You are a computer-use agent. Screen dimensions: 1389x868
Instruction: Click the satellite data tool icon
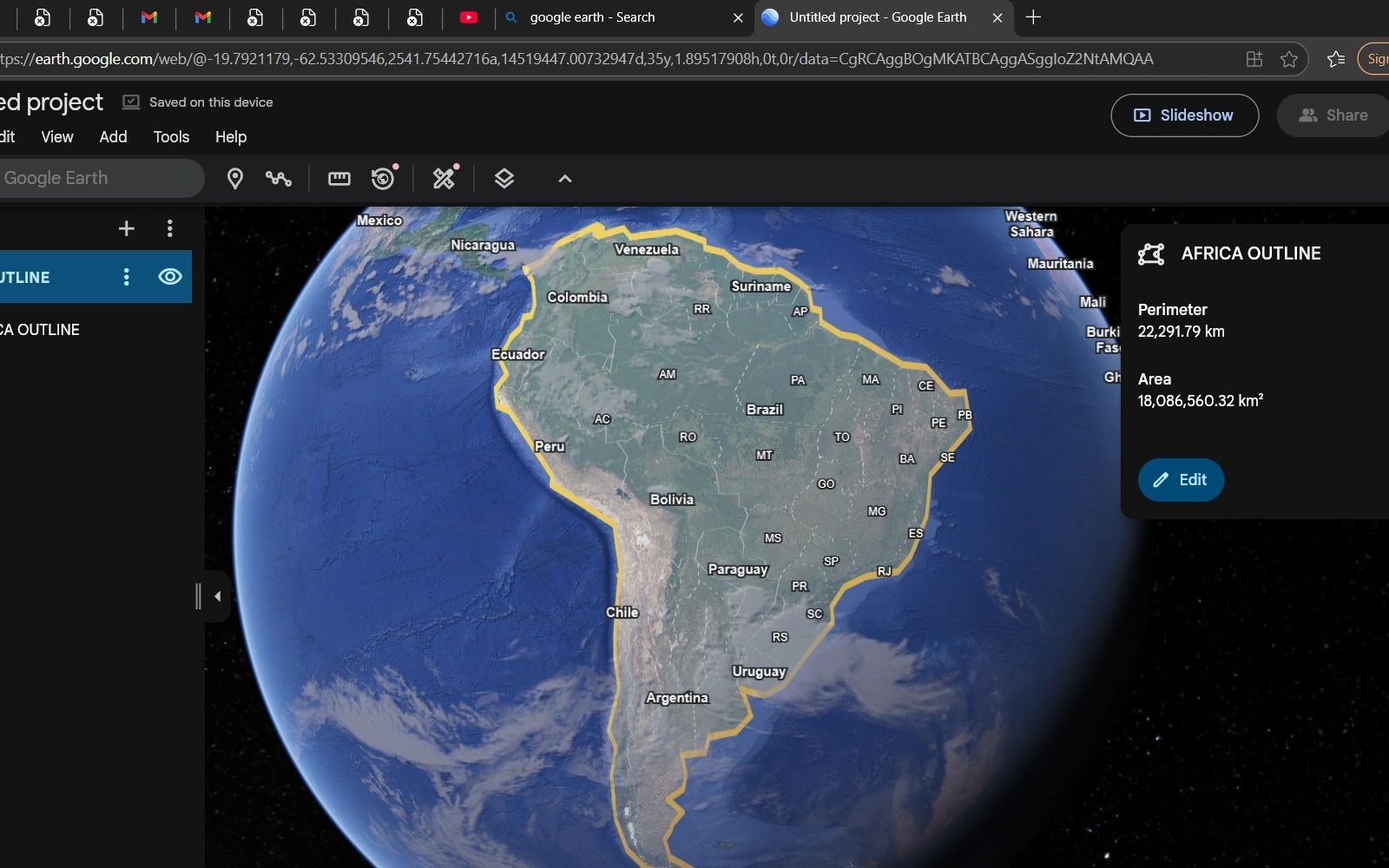click(x=444, y=179)
